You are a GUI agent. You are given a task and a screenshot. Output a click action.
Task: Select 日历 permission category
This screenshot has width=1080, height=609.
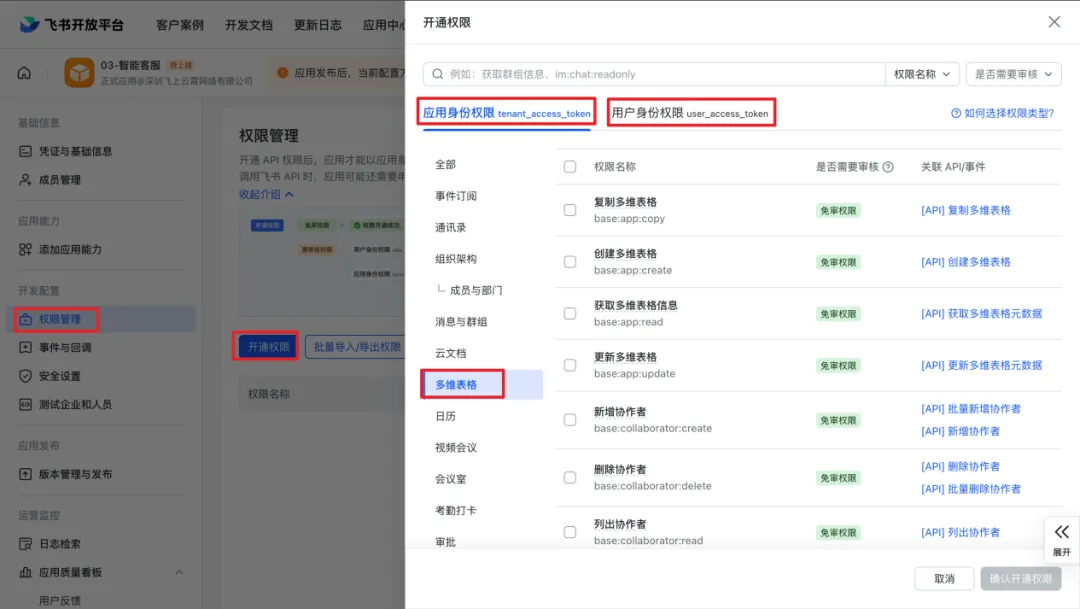coord(446,416)
